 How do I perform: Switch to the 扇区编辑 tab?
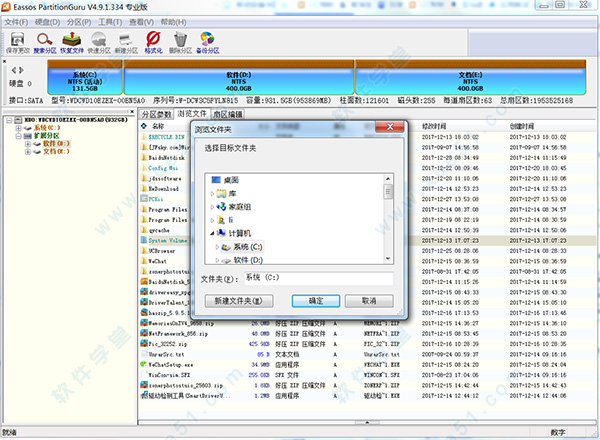228,114
